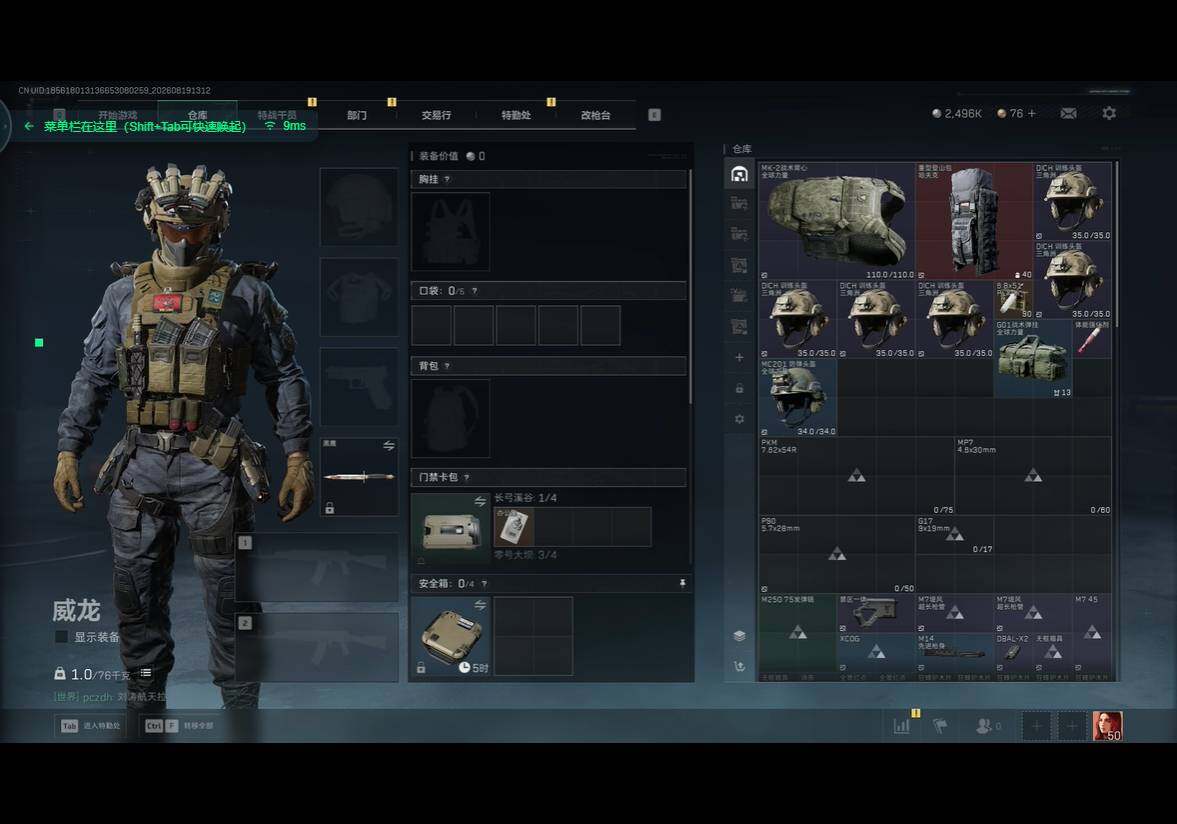Open the weight details list icon
The height and width of the screenshot is (824, 1177).
[146, 673]
